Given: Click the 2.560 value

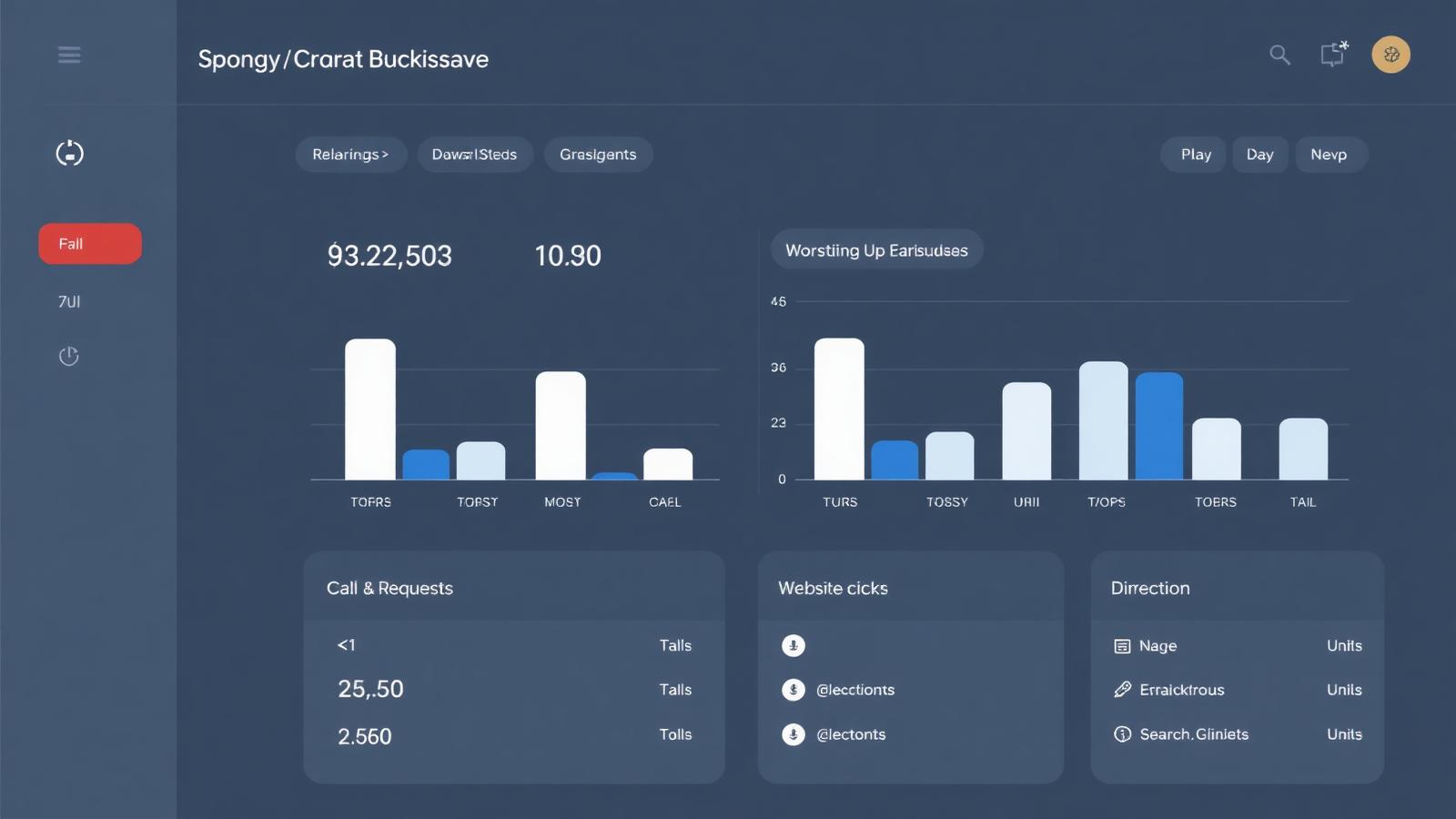Looking at the screenshot, I should (x=364, y=736).
